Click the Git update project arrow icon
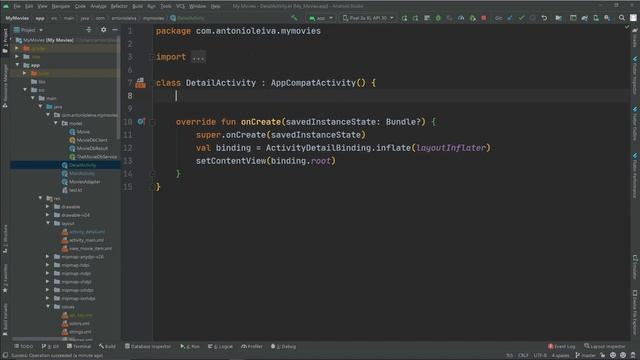 (x=509, y=18)
